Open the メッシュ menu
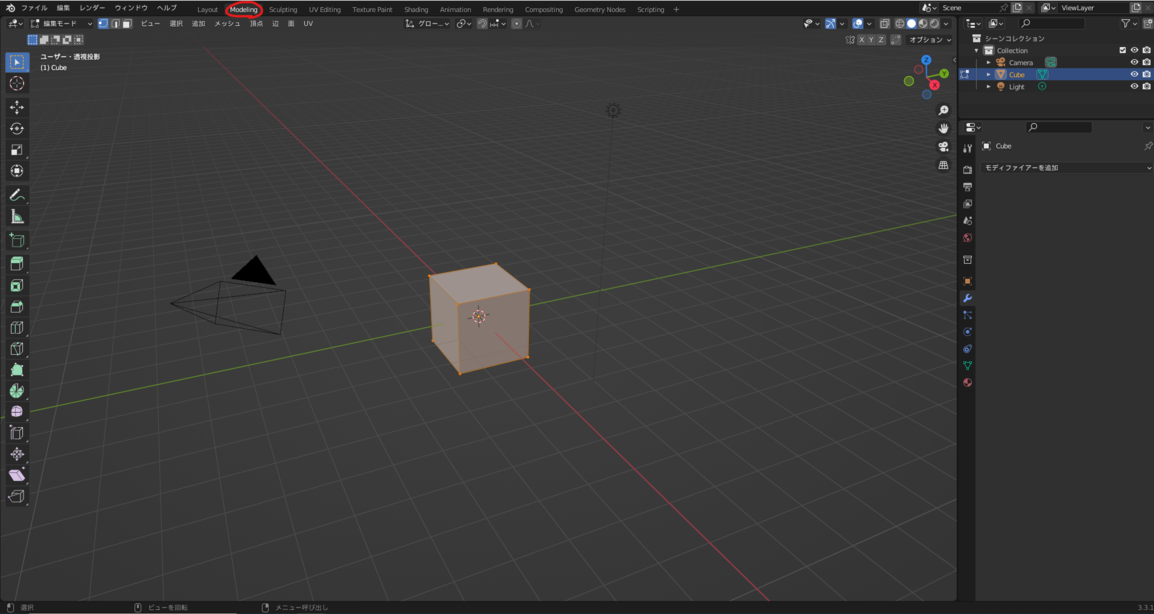The image size is (1154, 614). 227,24
